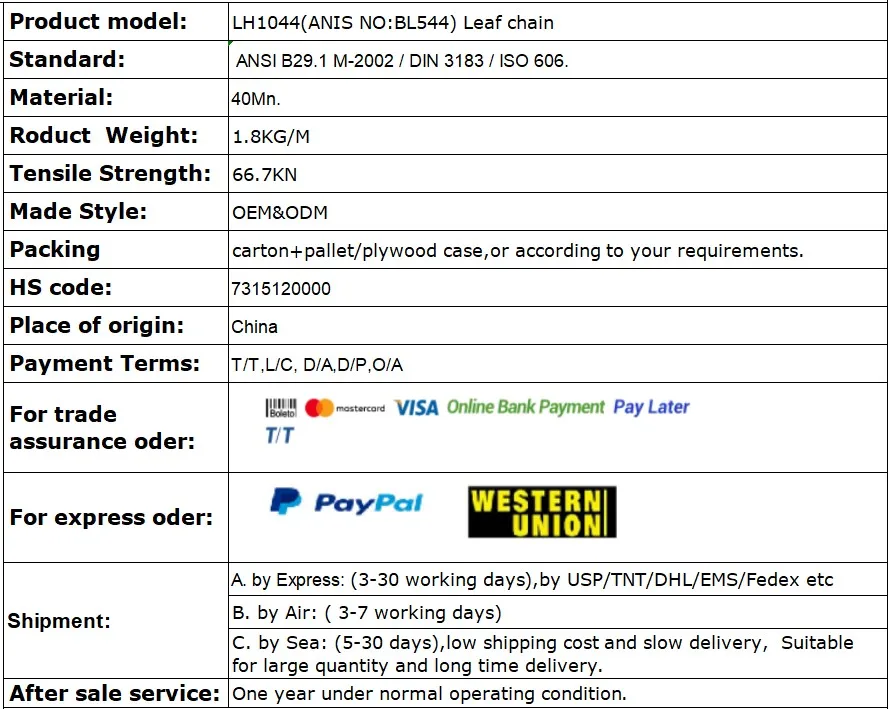Click the 'by Air' shipment option row
Screen dimensions: 889x709
pyautogui.click(x=366, y=612)
